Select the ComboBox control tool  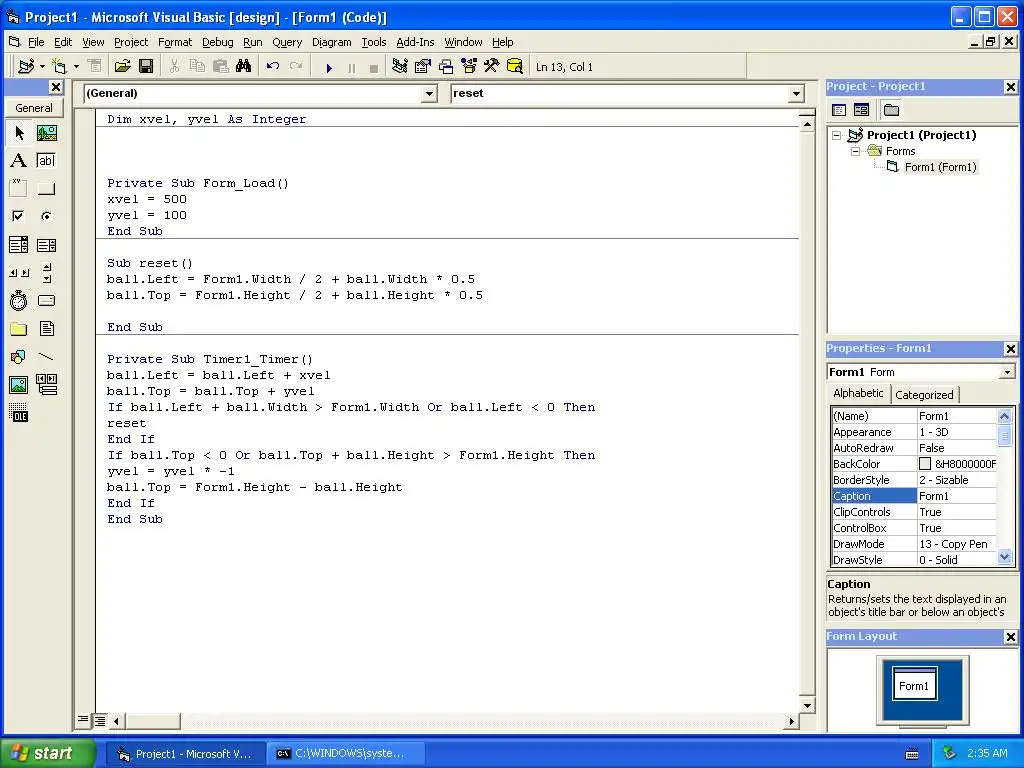pyautogui.click(x=19, y=245)
